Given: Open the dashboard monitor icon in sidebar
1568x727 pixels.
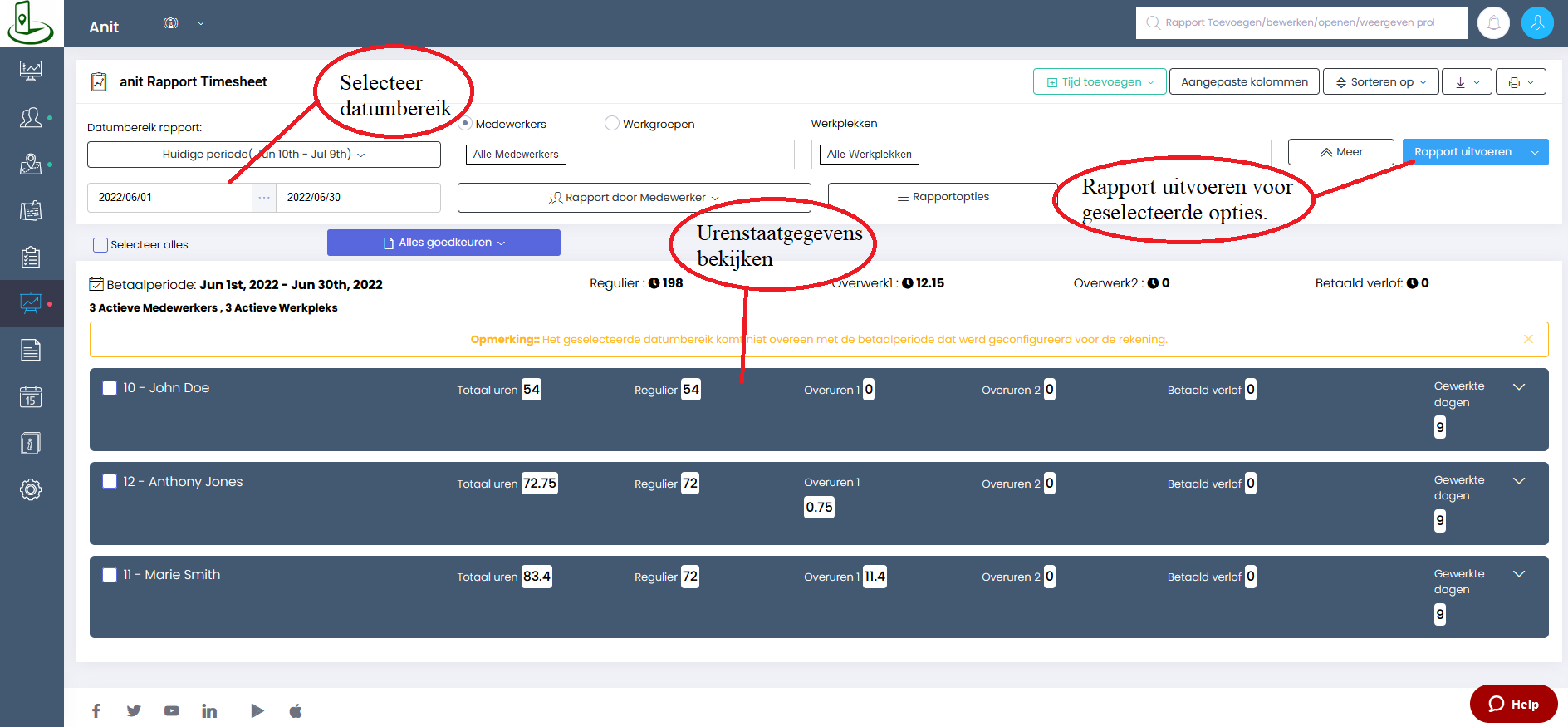Looking at the screenshot, I should [31, 71].
